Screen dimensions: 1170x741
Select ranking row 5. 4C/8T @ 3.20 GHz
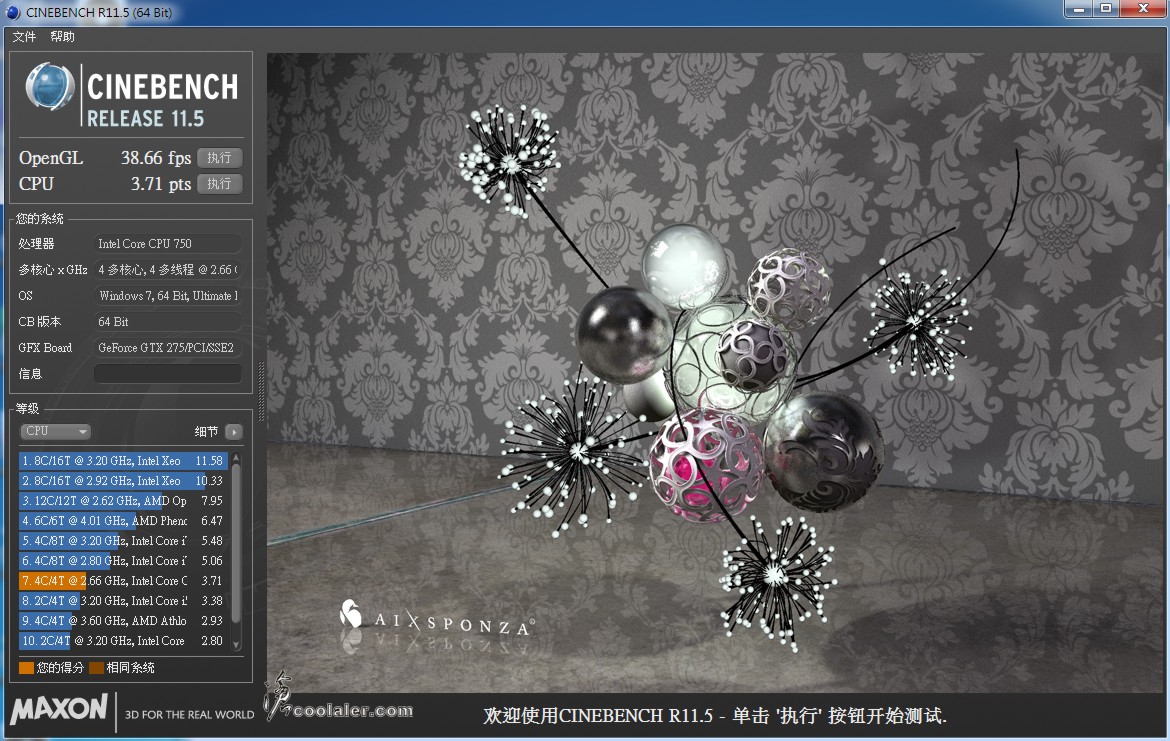(123, 540)
